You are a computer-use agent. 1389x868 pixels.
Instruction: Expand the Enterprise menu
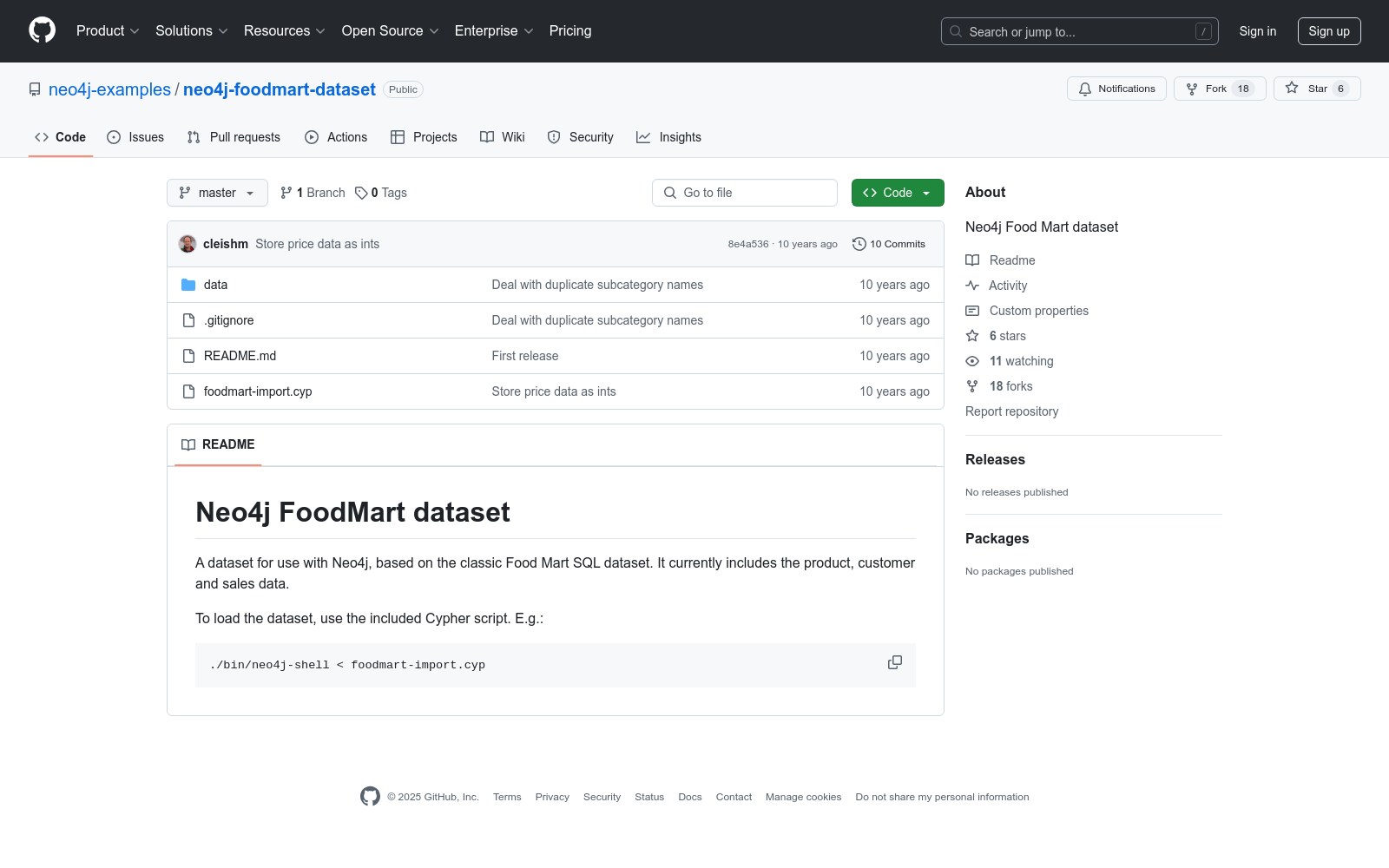tap(494, 31)
